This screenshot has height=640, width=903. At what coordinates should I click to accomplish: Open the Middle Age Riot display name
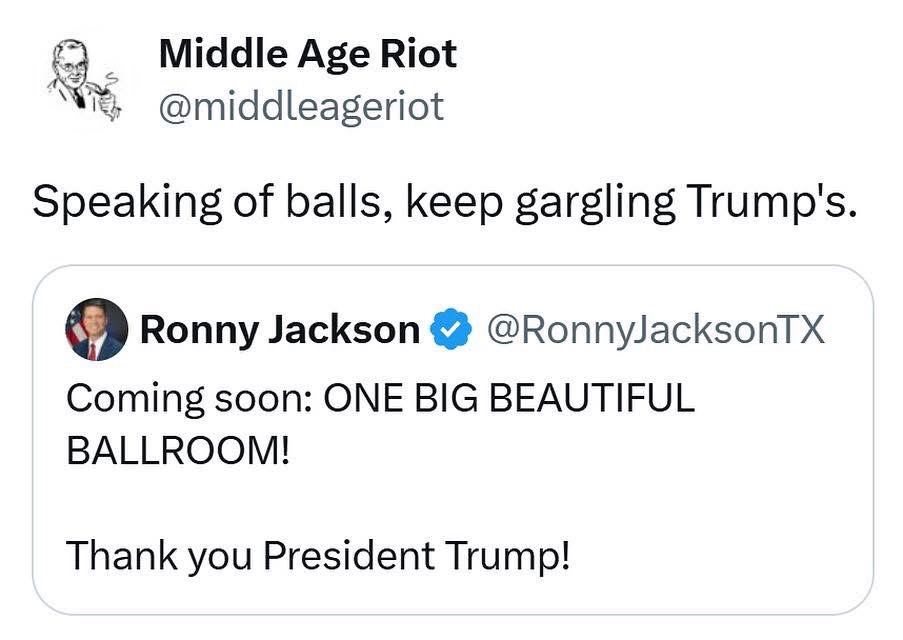coord(307,53)
